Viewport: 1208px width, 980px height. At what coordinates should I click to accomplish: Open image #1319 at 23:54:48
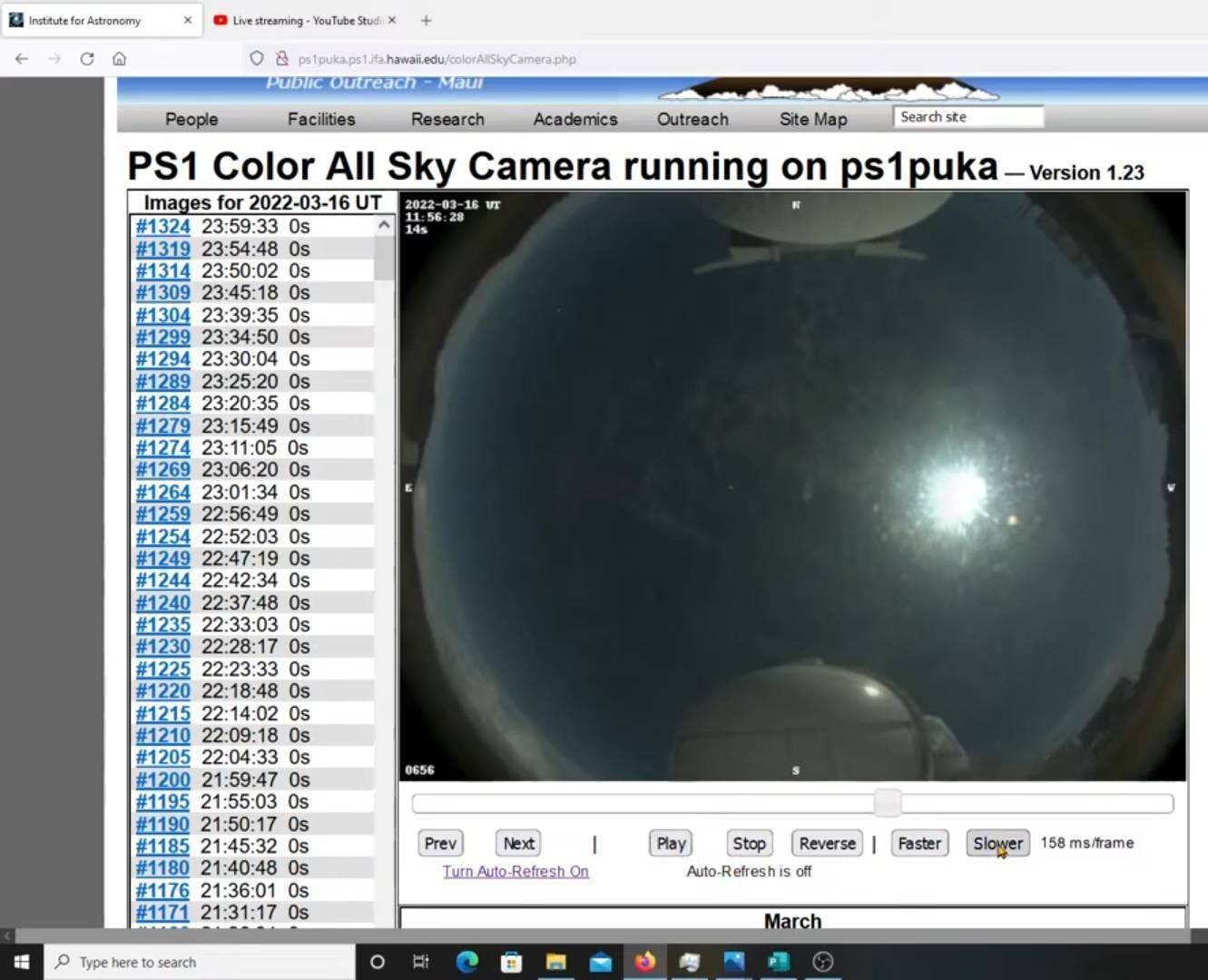click(x=162, y=249)
